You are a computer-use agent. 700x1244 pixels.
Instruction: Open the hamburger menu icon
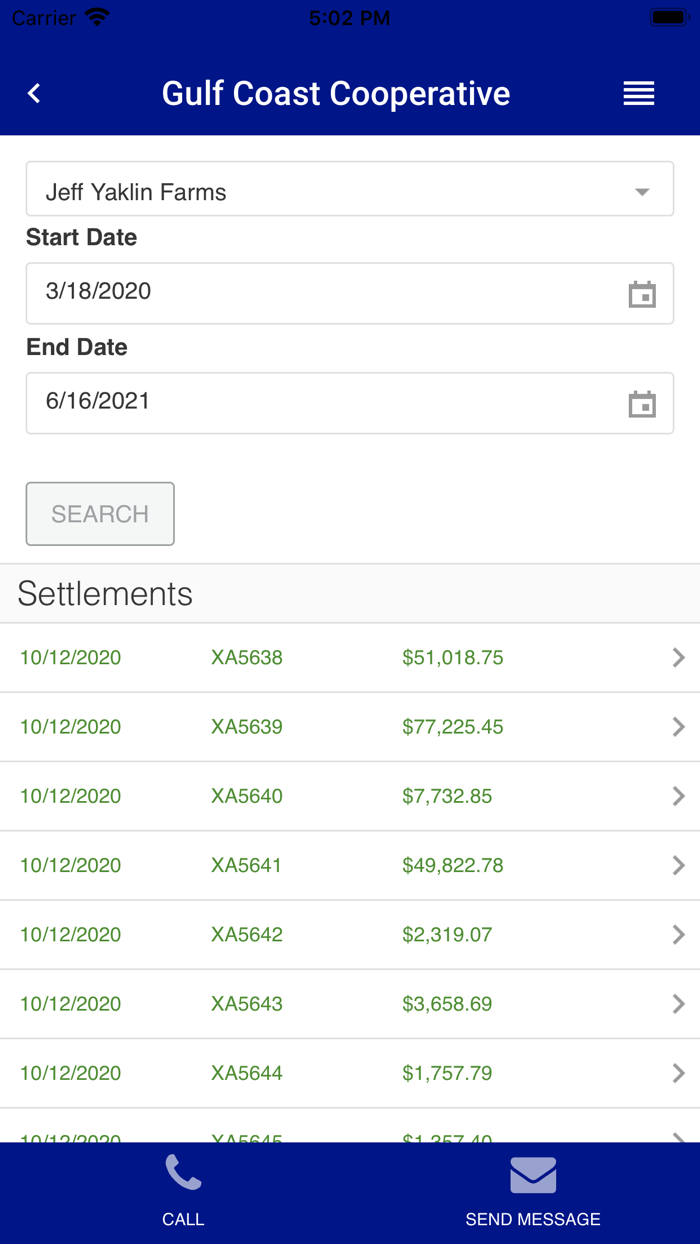639,93
